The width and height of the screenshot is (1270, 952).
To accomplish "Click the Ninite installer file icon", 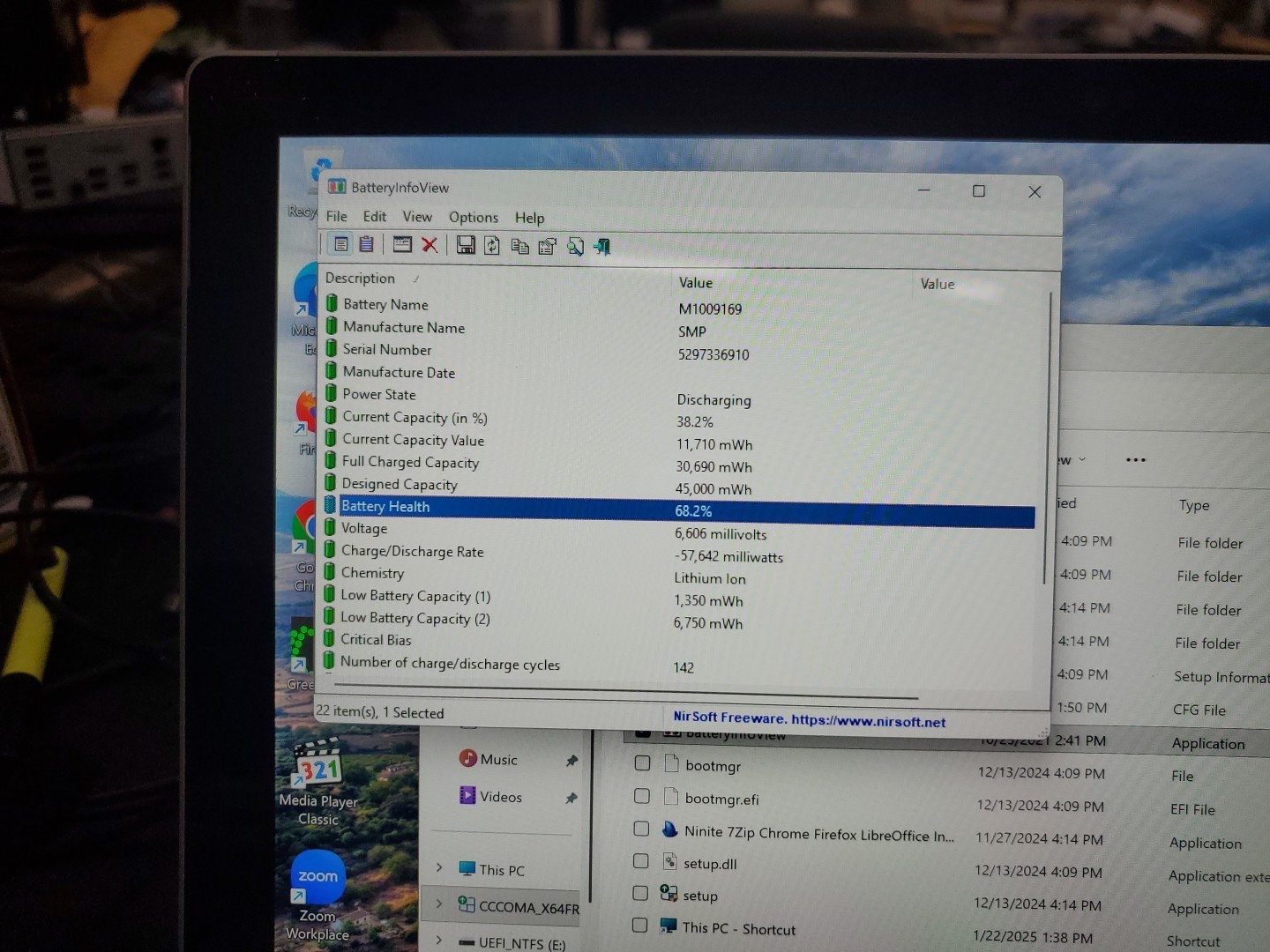I will (x=670, y=829).
